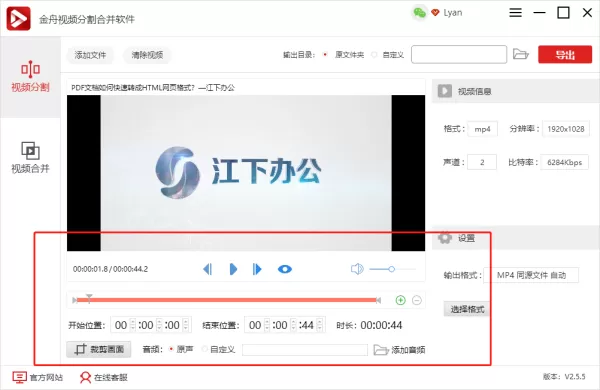Click the mp4 format value

point(482,129)
